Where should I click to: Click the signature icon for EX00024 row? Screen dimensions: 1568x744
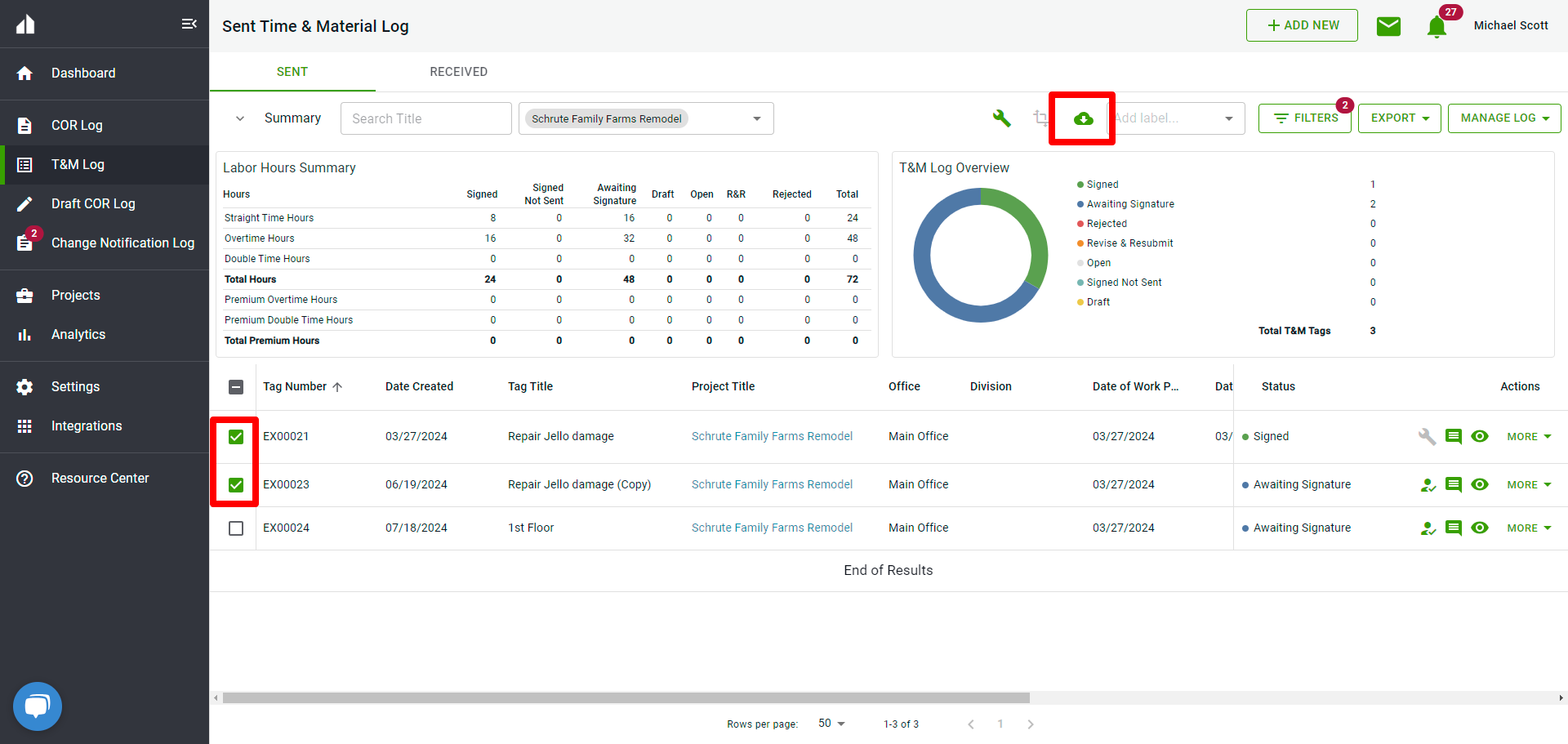click(x=1428, y=528)
